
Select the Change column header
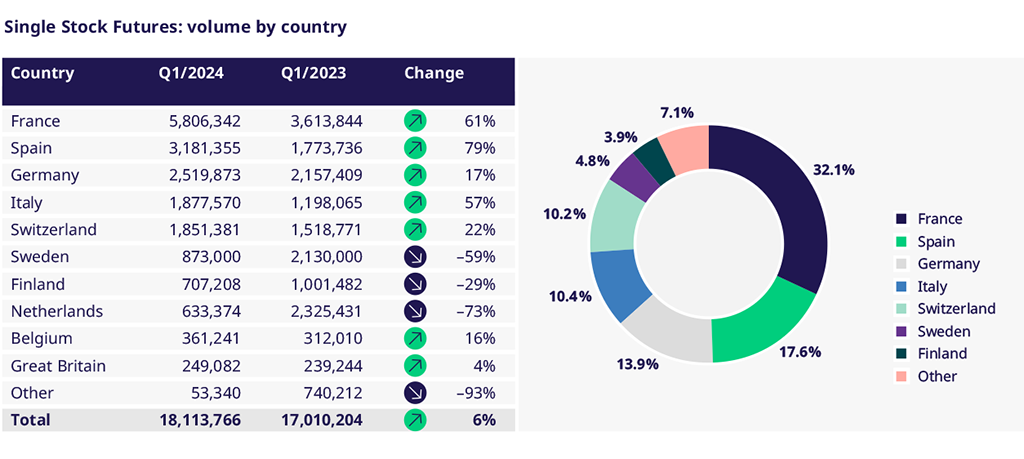[434, 73]
